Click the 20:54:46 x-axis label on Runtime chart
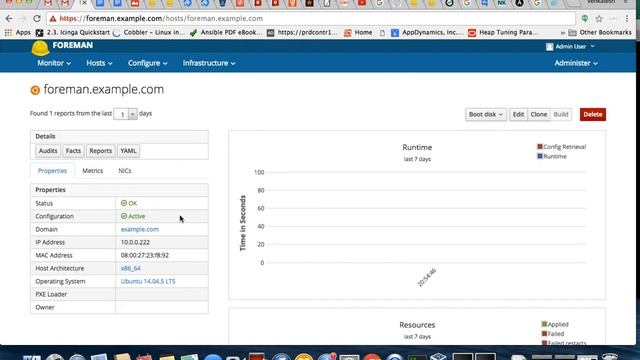Screen dimensions: 640x360 (427, 278)
